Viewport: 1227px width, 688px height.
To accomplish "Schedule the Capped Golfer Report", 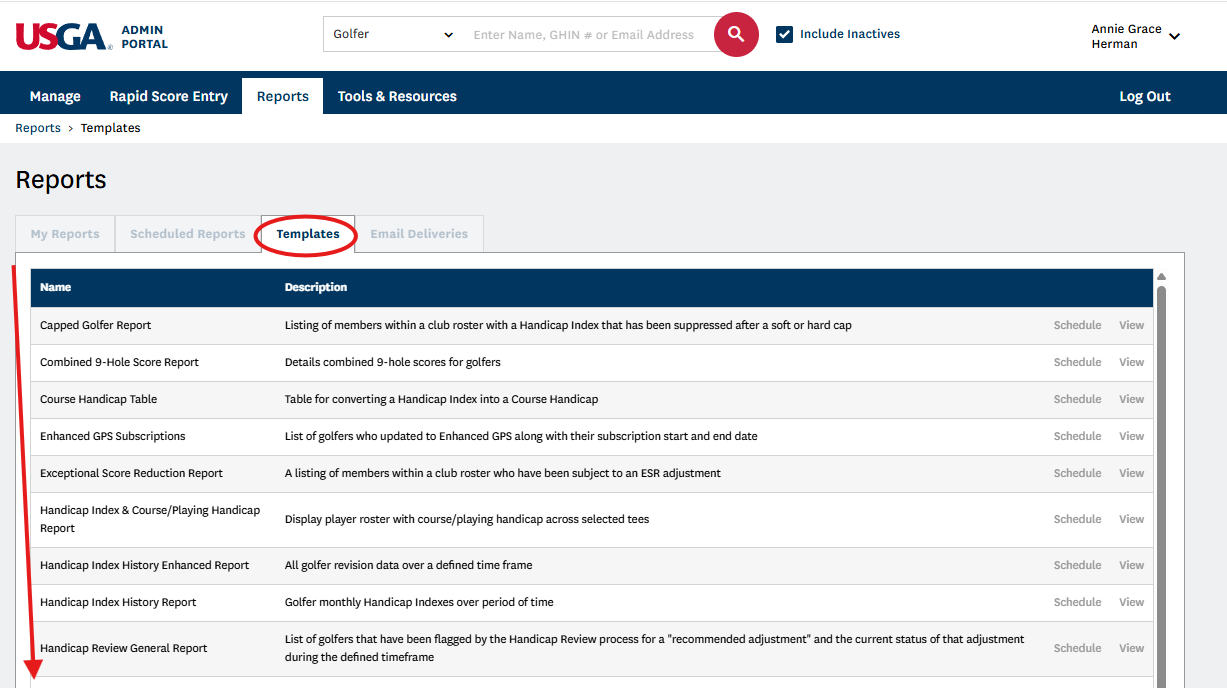I will pos(1077,325).
